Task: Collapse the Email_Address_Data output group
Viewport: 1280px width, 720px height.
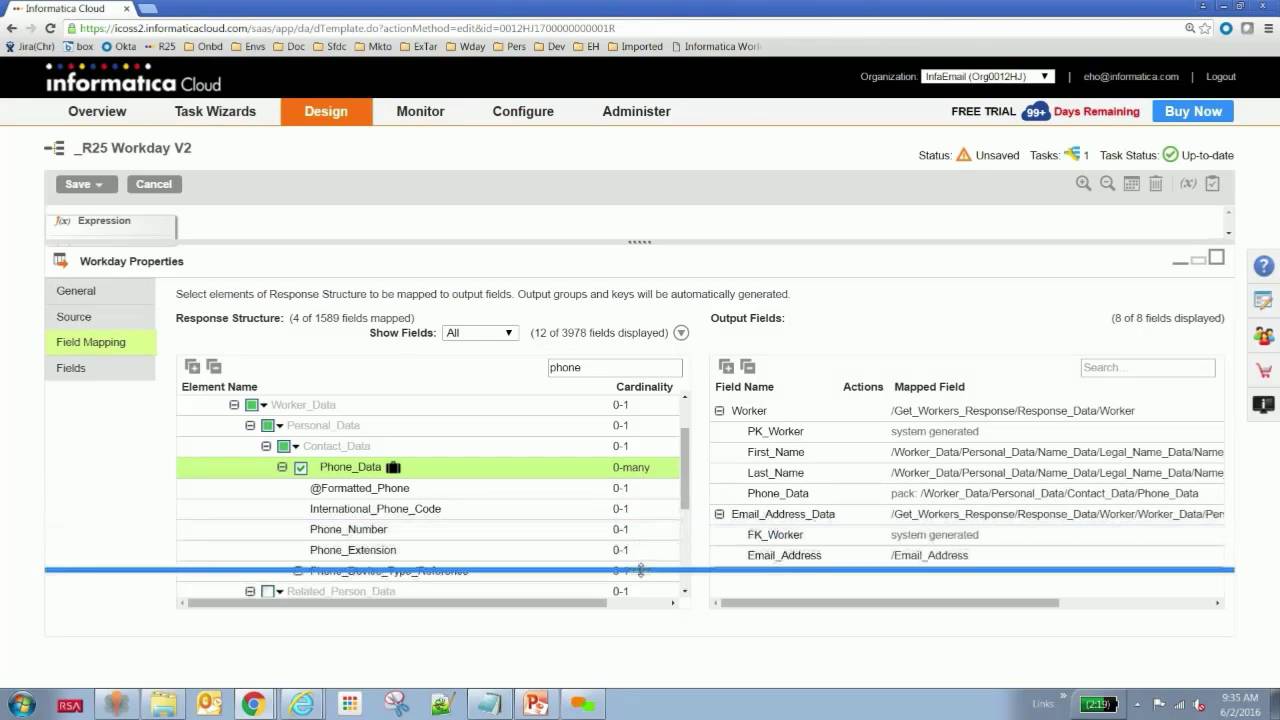Action: 719,514
